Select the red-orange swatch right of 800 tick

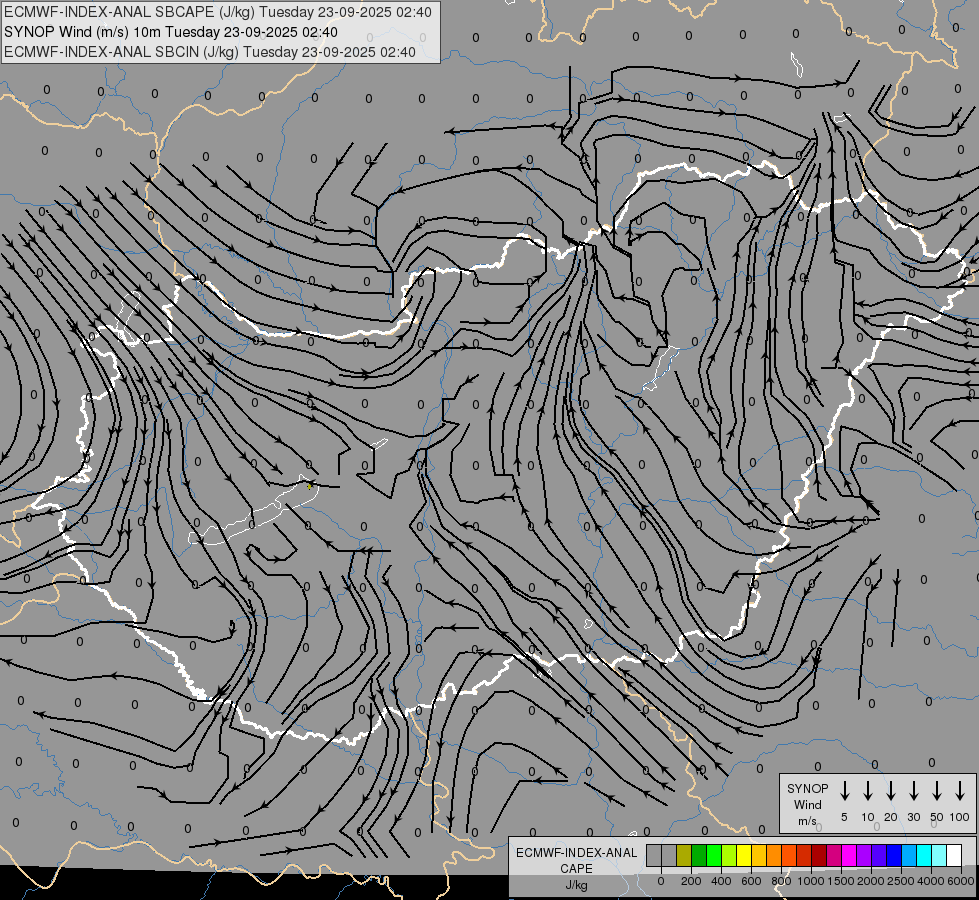coord(789,856)
